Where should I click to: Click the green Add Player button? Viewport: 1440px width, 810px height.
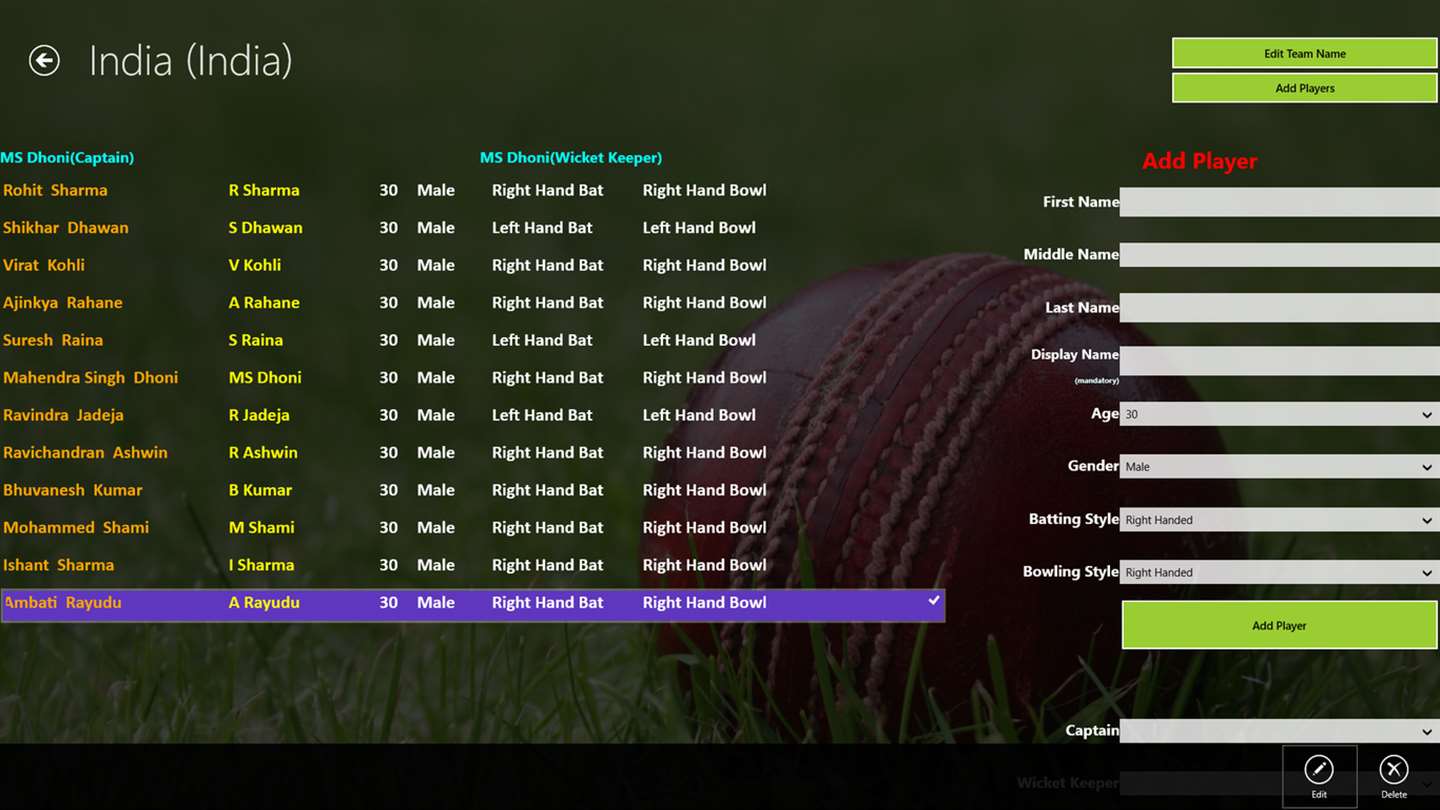coord(1280,626)
